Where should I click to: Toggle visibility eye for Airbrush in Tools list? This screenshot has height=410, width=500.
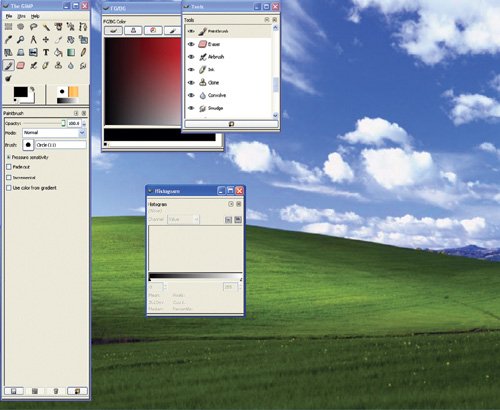[191, 57]
